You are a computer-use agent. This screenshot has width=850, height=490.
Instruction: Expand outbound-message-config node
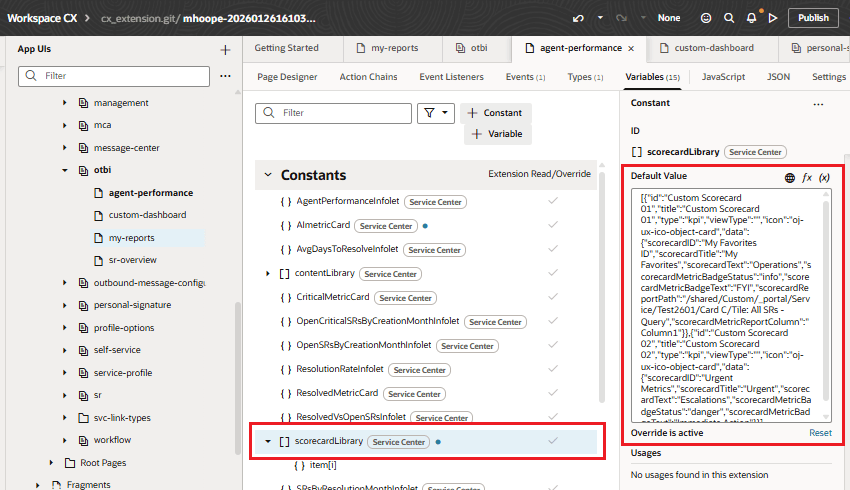[x=65, y=282]
